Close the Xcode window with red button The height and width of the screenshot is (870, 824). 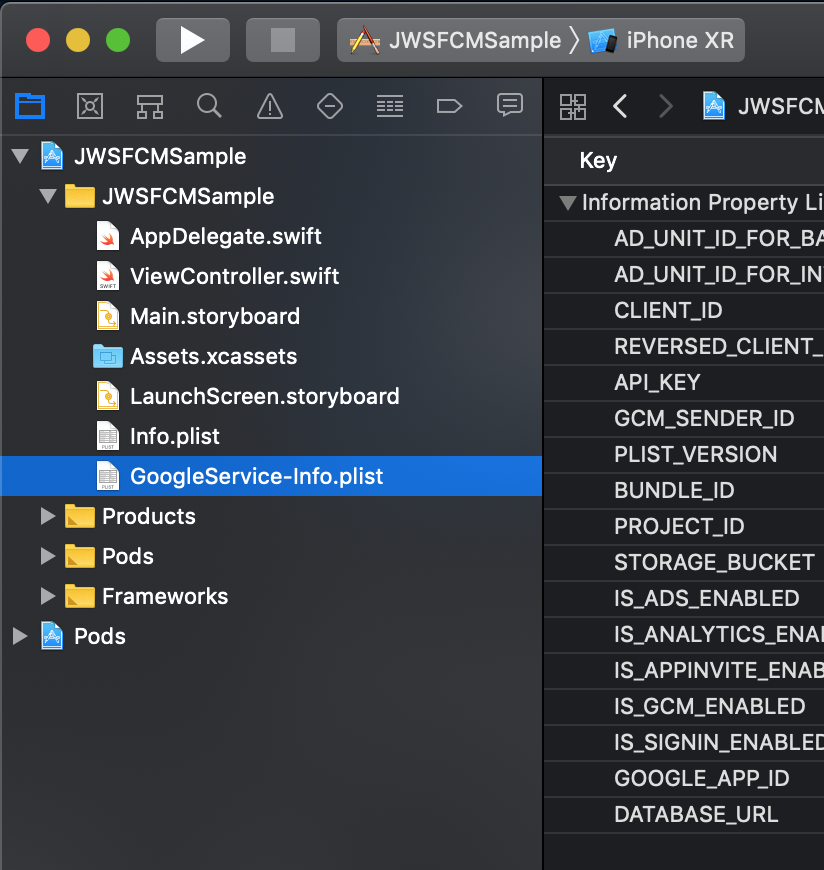pos(38,41)
